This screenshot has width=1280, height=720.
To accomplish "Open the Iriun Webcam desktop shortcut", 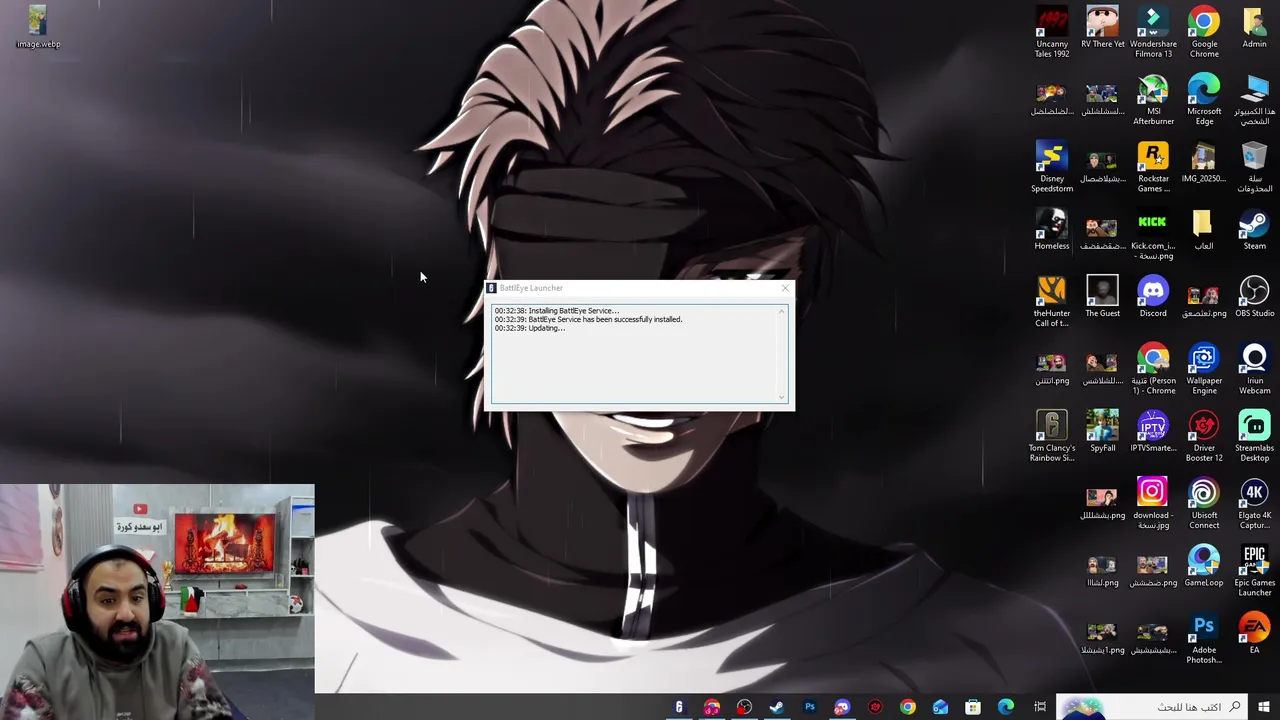I will 1254,368.
